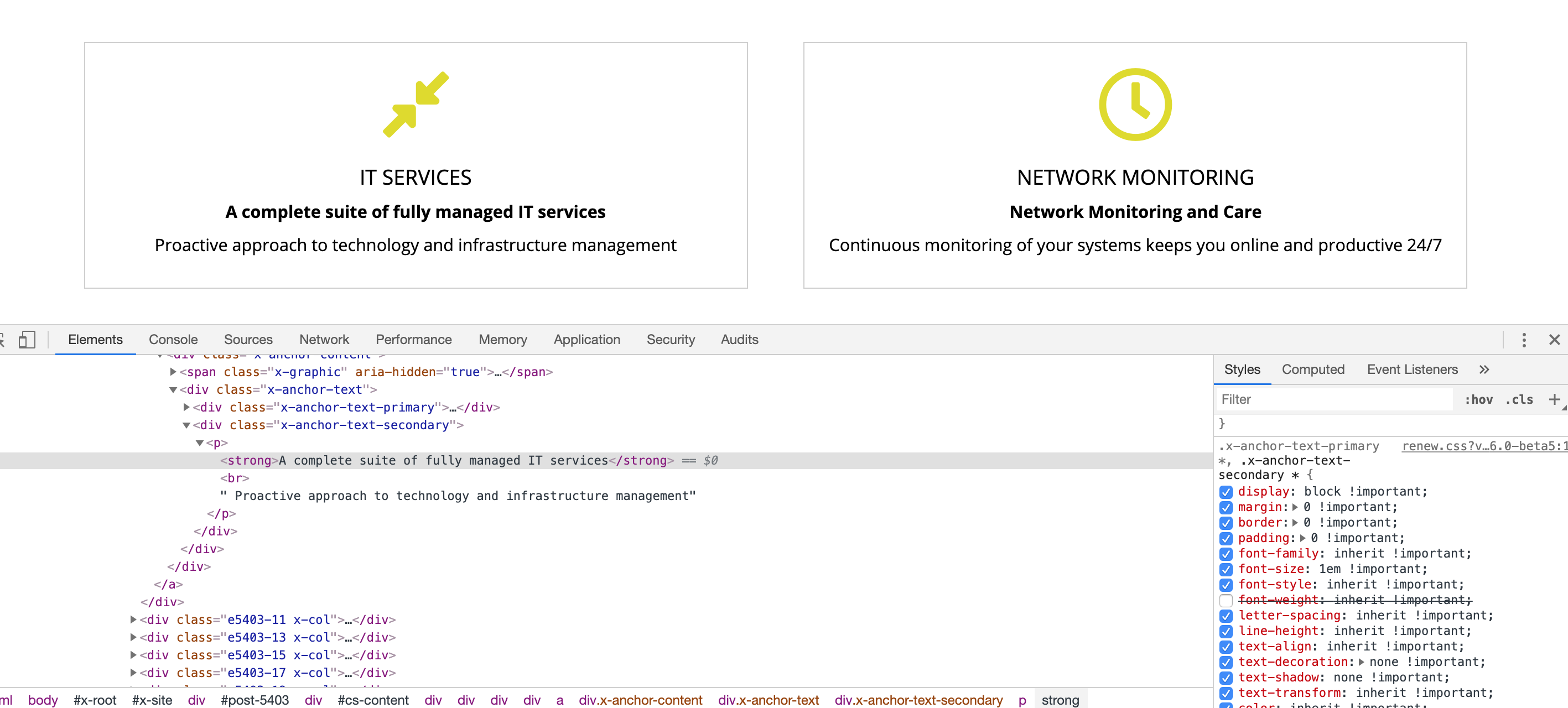
Task: Open the Computed styles tab
Action: click(x=1312, y=369)
